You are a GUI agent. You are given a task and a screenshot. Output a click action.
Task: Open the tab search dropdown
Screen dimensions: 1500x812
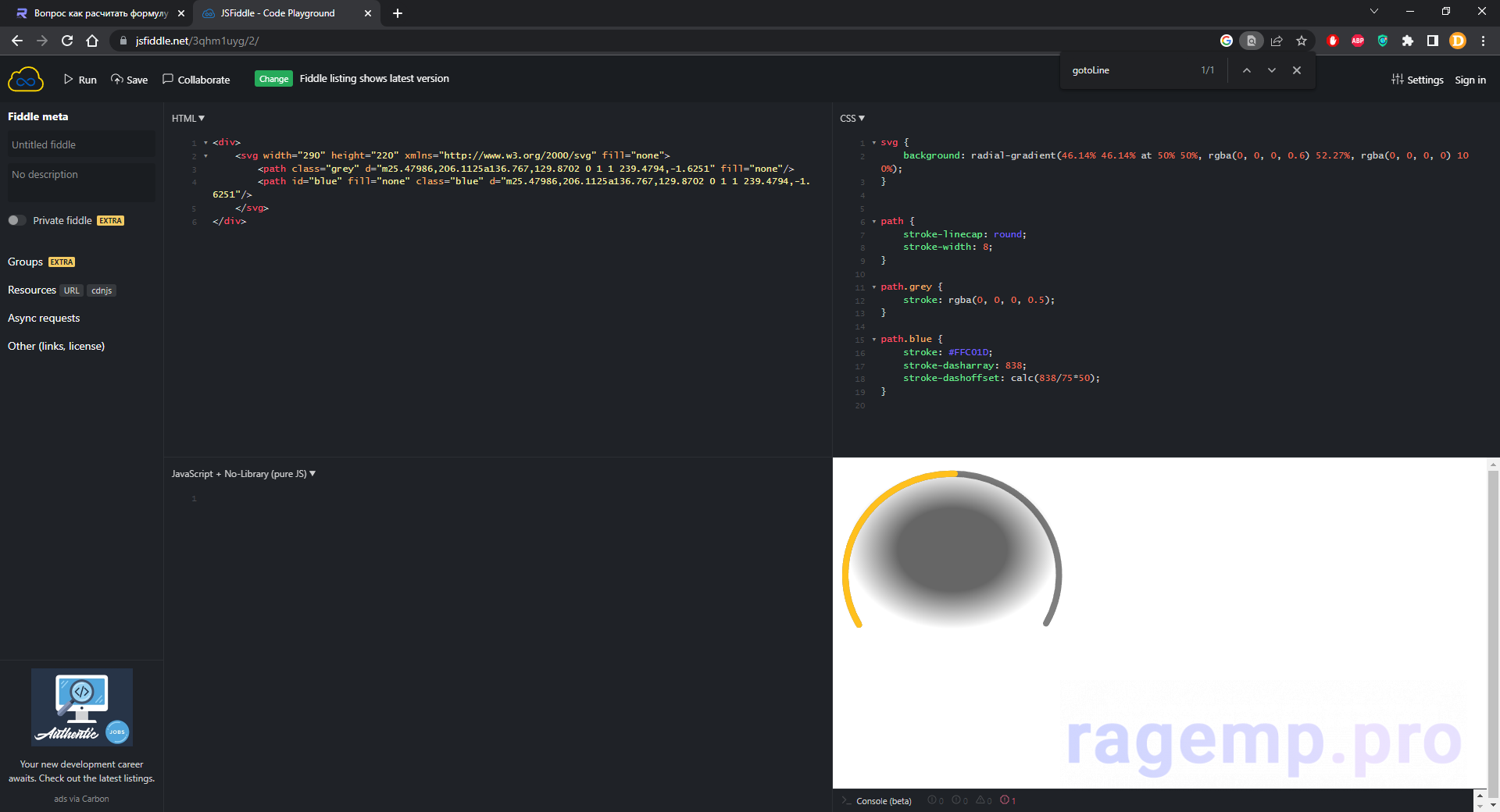1374,11
